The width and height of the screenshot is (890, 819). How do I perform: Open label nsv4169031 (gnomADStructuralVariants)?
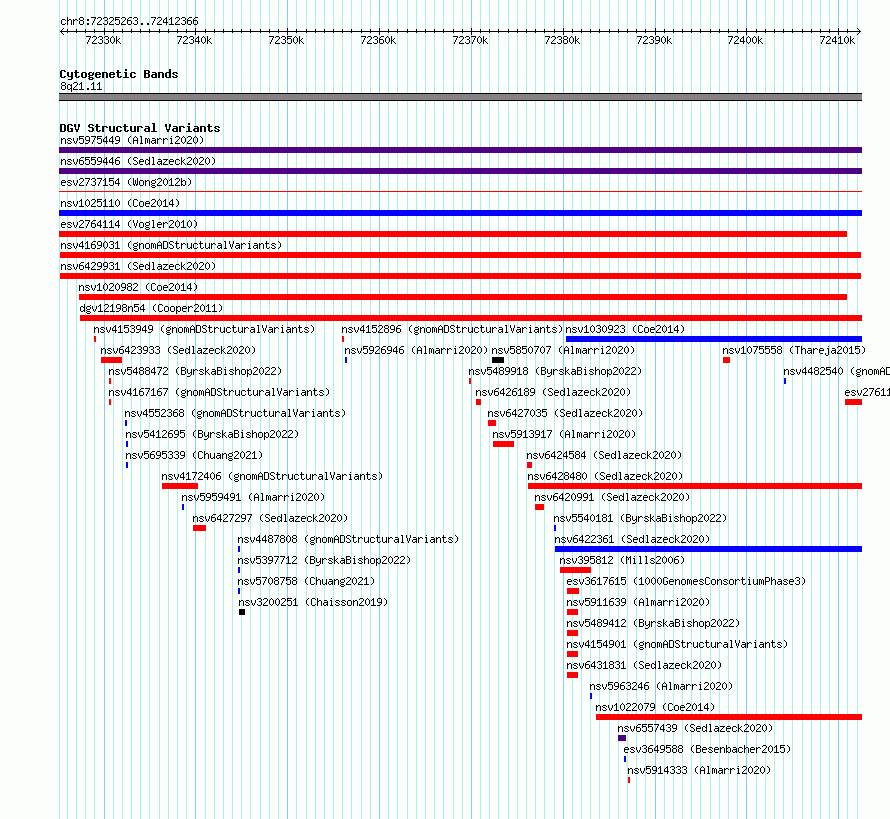(171, 245)
